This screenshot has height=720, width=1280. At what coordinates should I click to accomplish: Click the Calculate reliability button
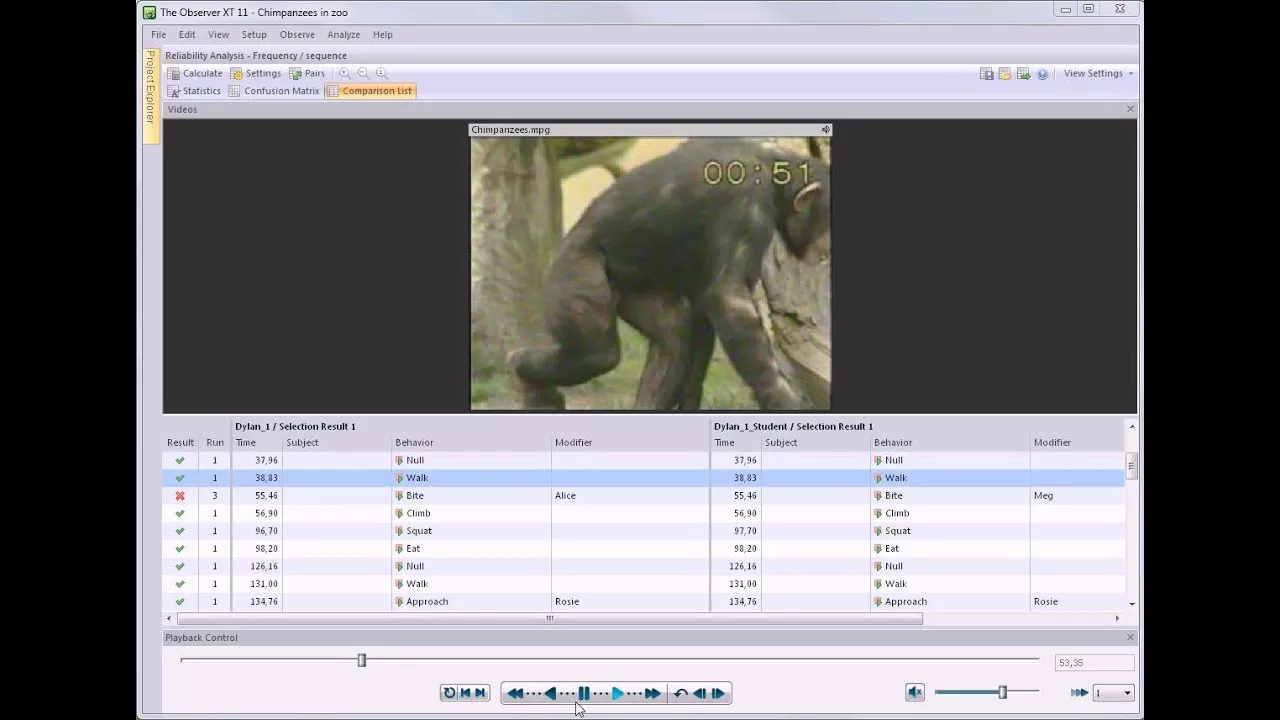(x=195, y=73)
